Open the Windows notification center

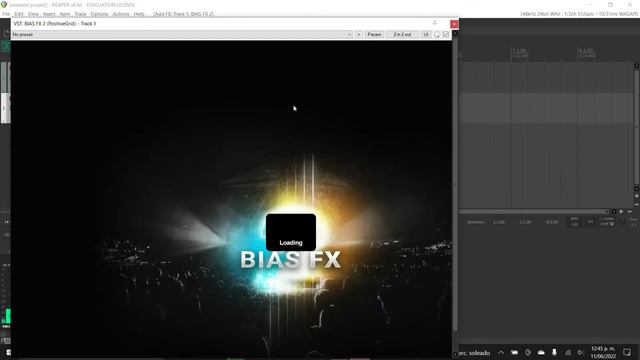pyautogui.click(x=627, y=352)
